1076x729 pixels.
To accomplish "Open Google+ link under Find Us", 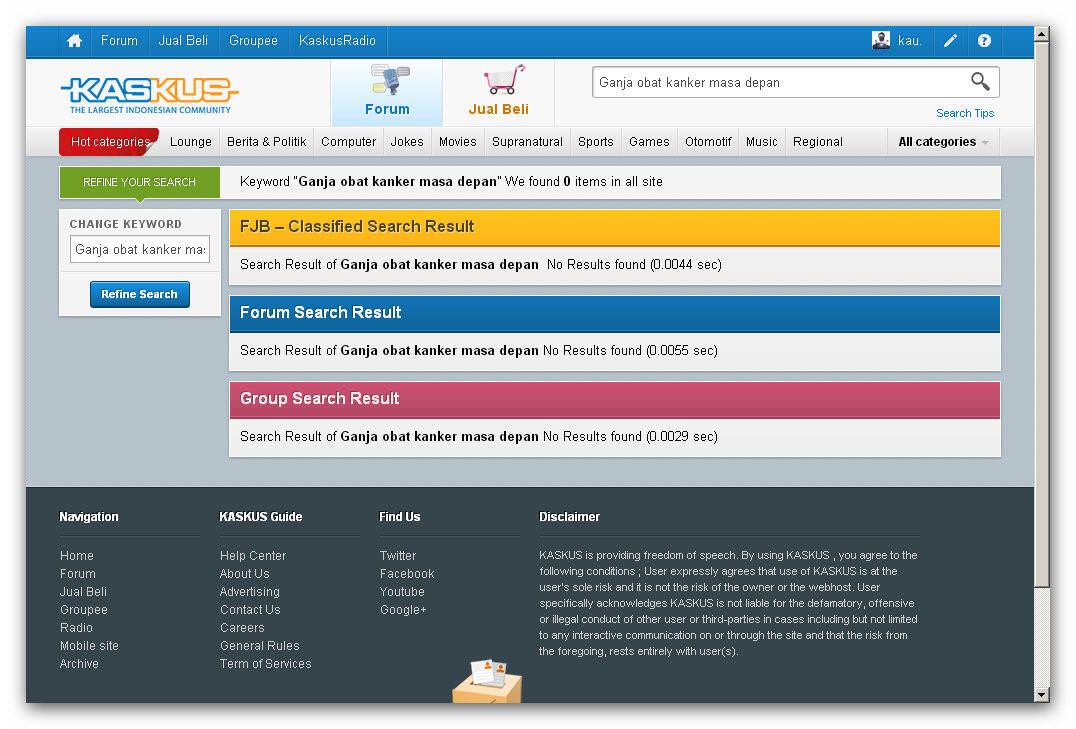I will (404, 610).
